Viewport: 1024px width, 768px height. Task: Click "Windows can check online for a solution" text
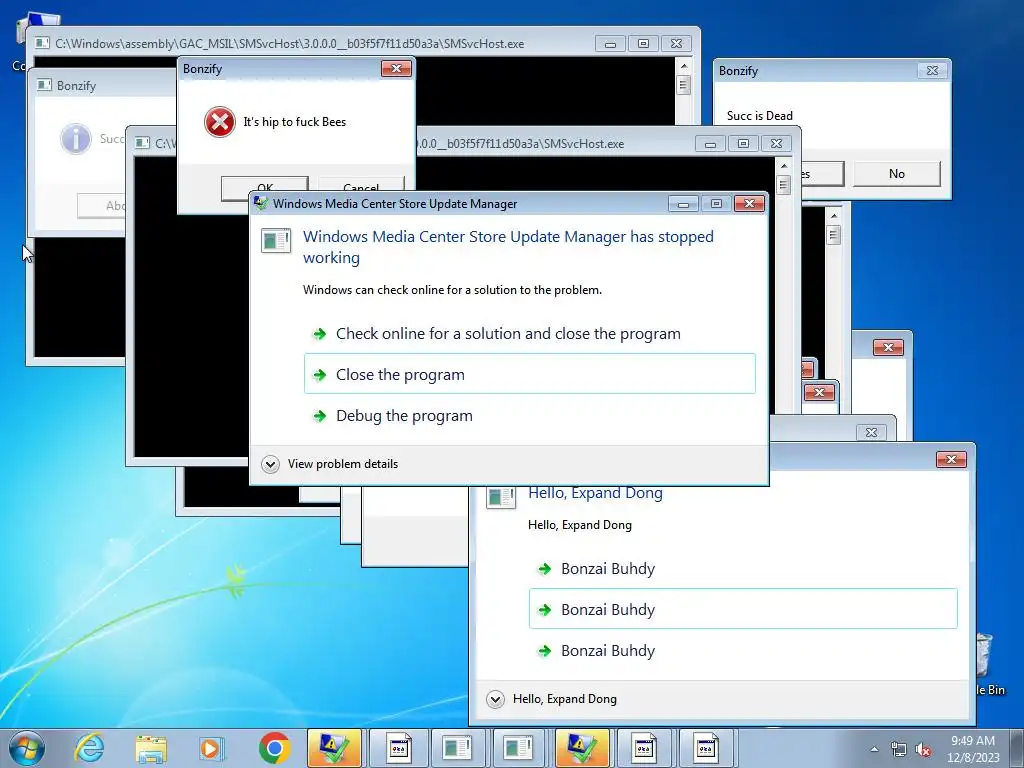(452, 290)
